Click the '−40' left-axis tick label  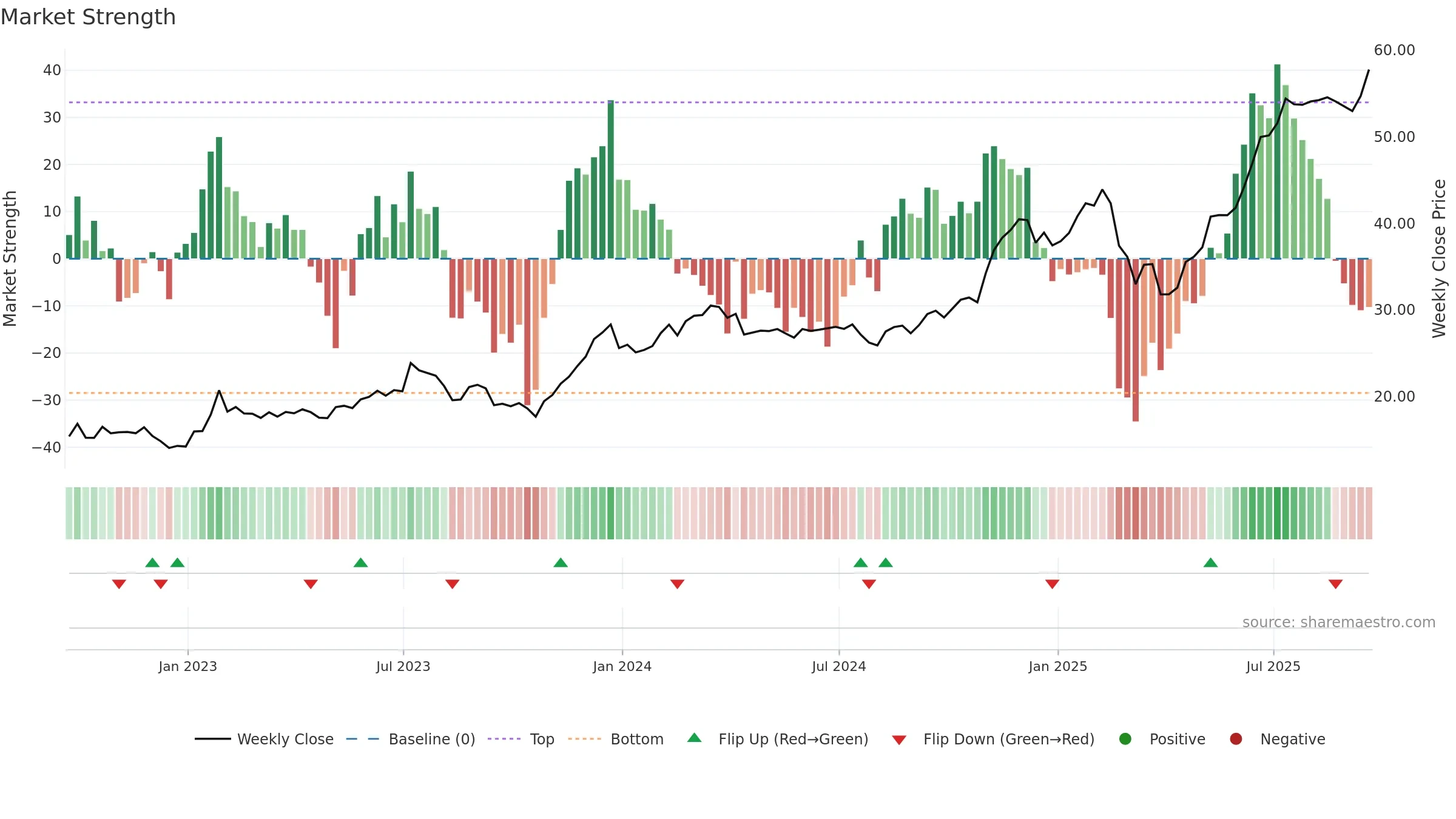pyautogui.click(x=47, y=448)
